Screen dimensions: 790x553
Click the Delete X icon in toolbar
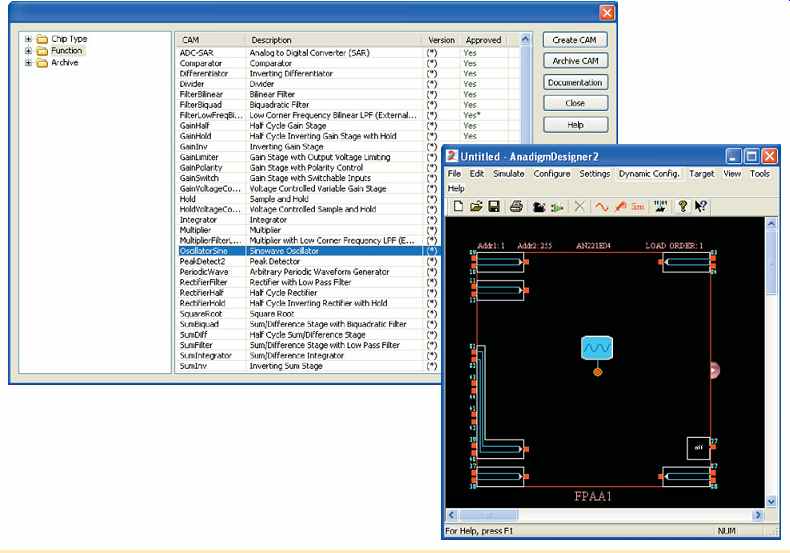[x=579, y=206]
